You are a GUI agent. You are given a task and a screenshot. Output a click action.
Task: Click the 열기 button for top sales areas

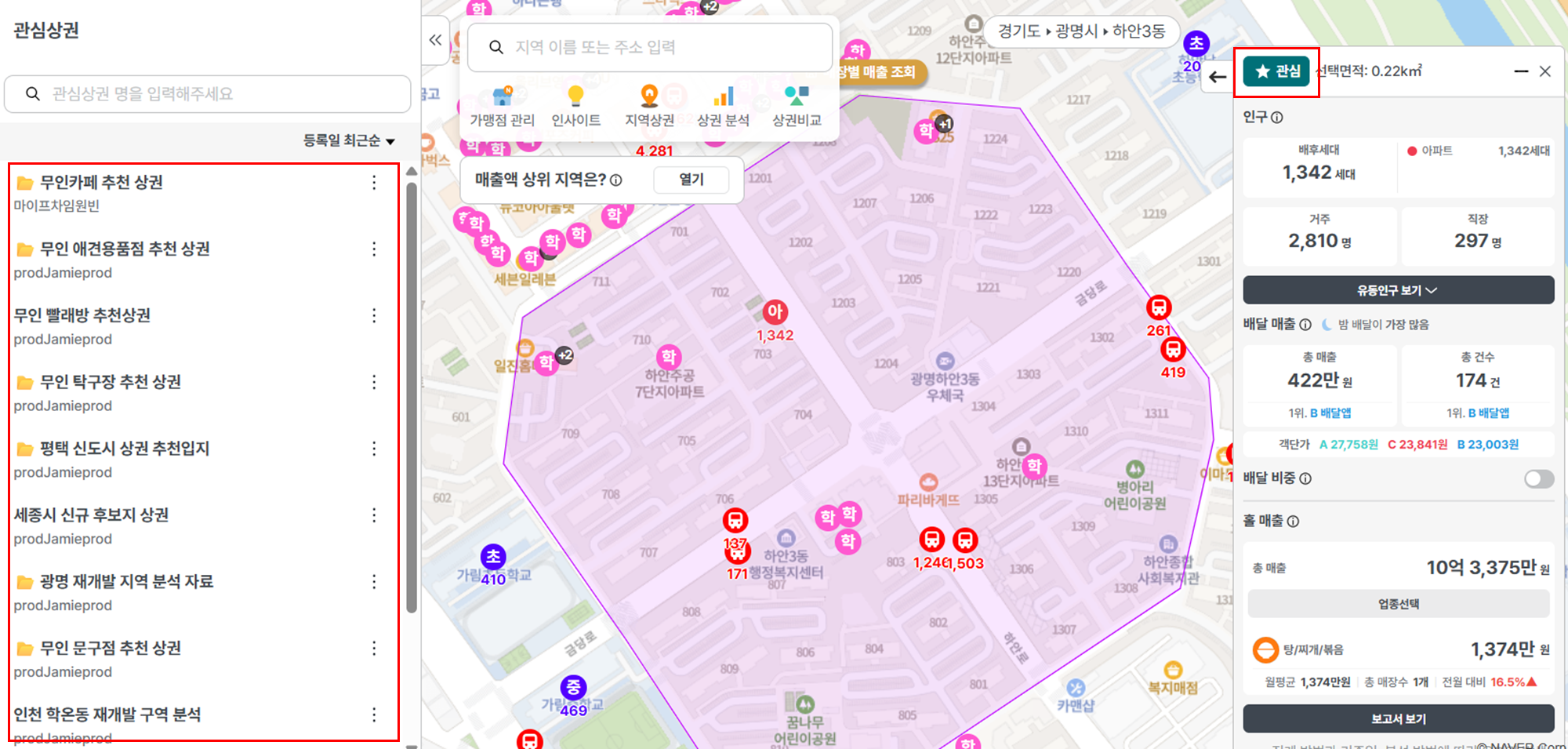691,180
